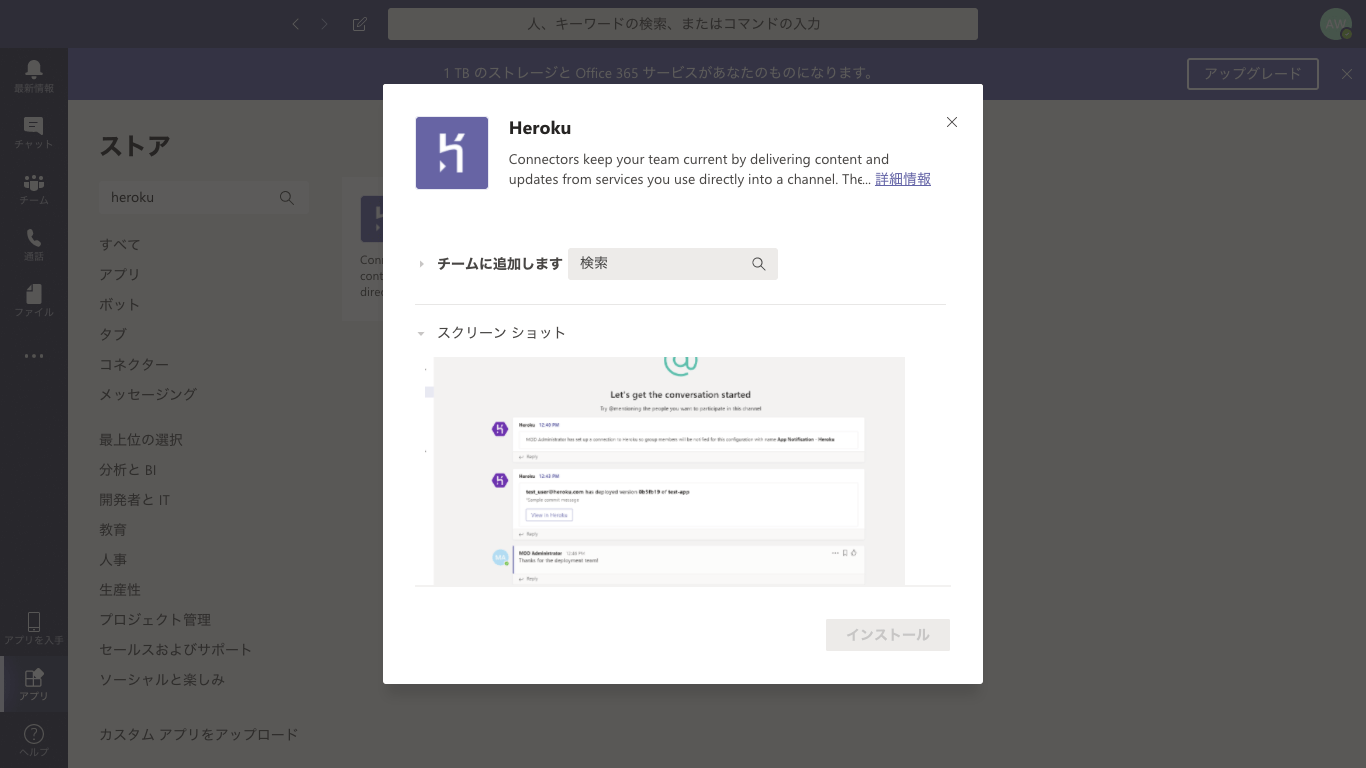1366x768 pixels.
Task: Click the back navigation chevron
Action: pyautogui.click(x=295, y=24)
